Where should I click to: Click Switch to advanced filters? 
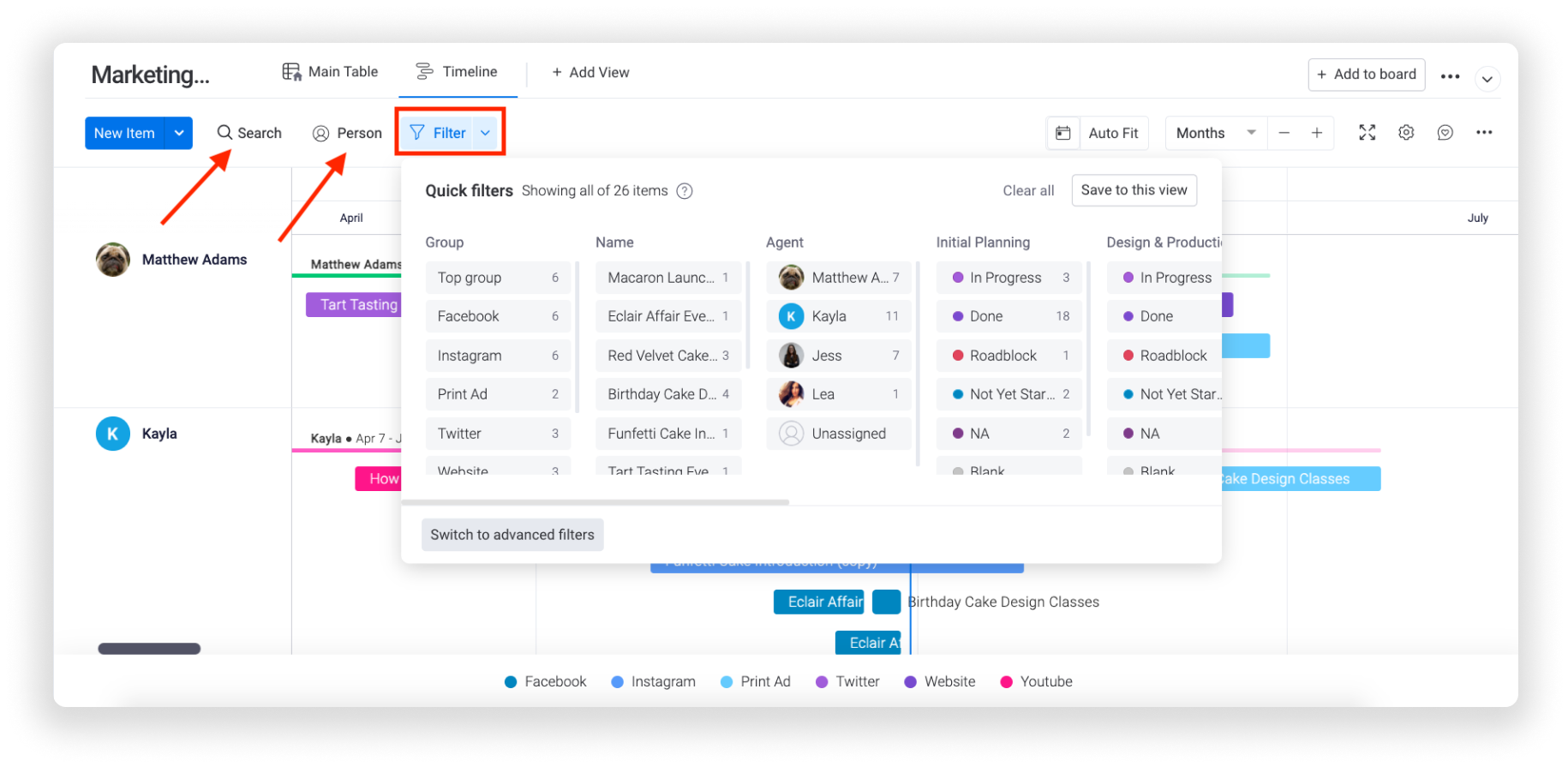pos(512,535)
